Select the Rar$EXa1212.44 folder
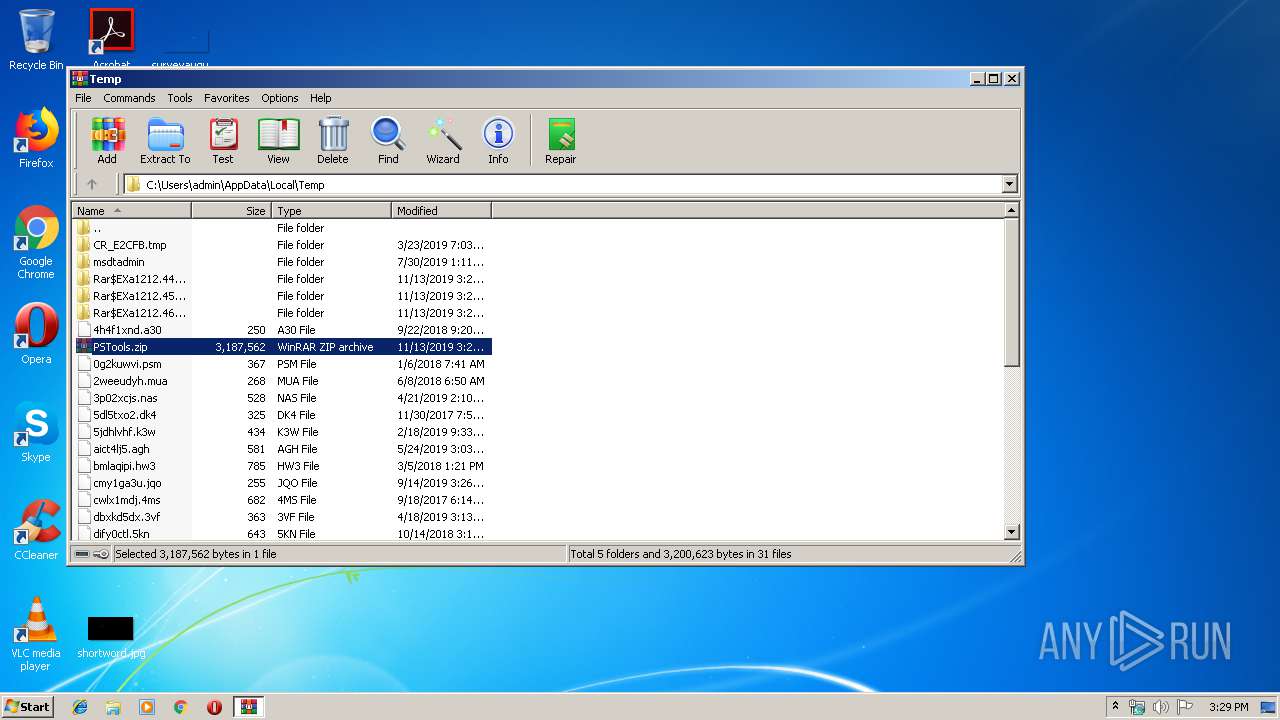The width and height of the screenshot is (1280, 720). pos(282,279)
